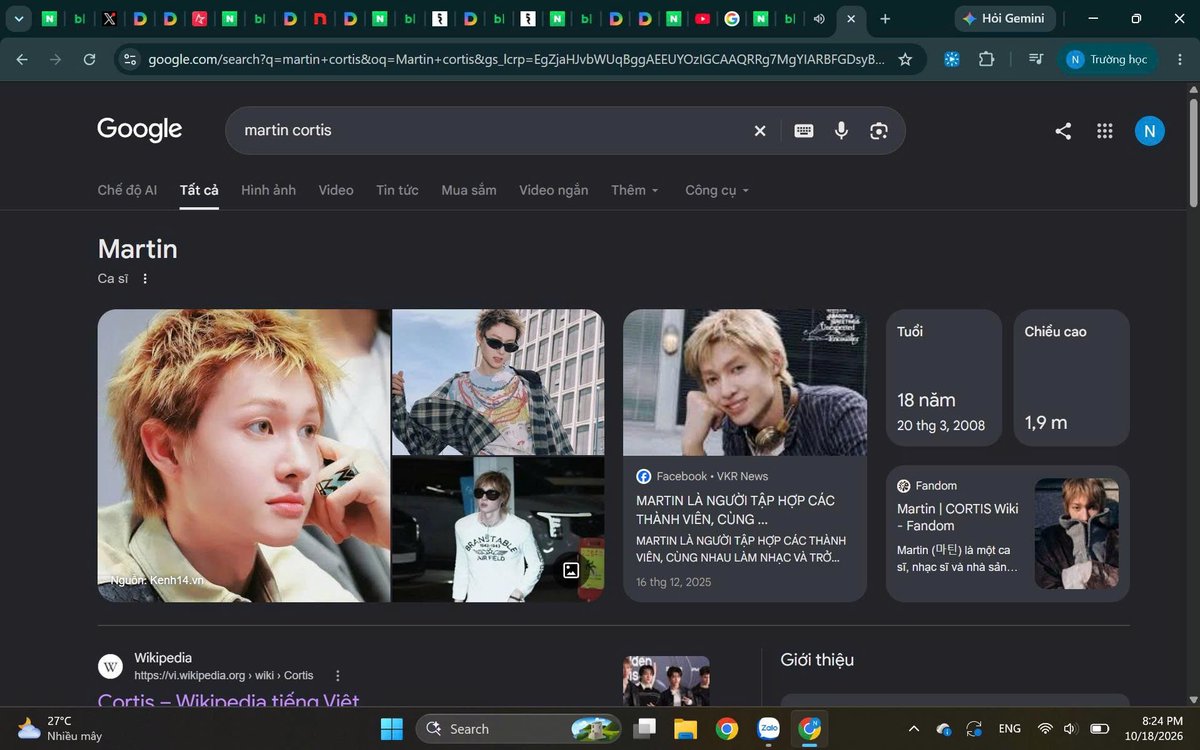Open the Mua sắm tab
Image resolution: width=1200 pixels, height=750 pixels.
[x=469, y=190]
